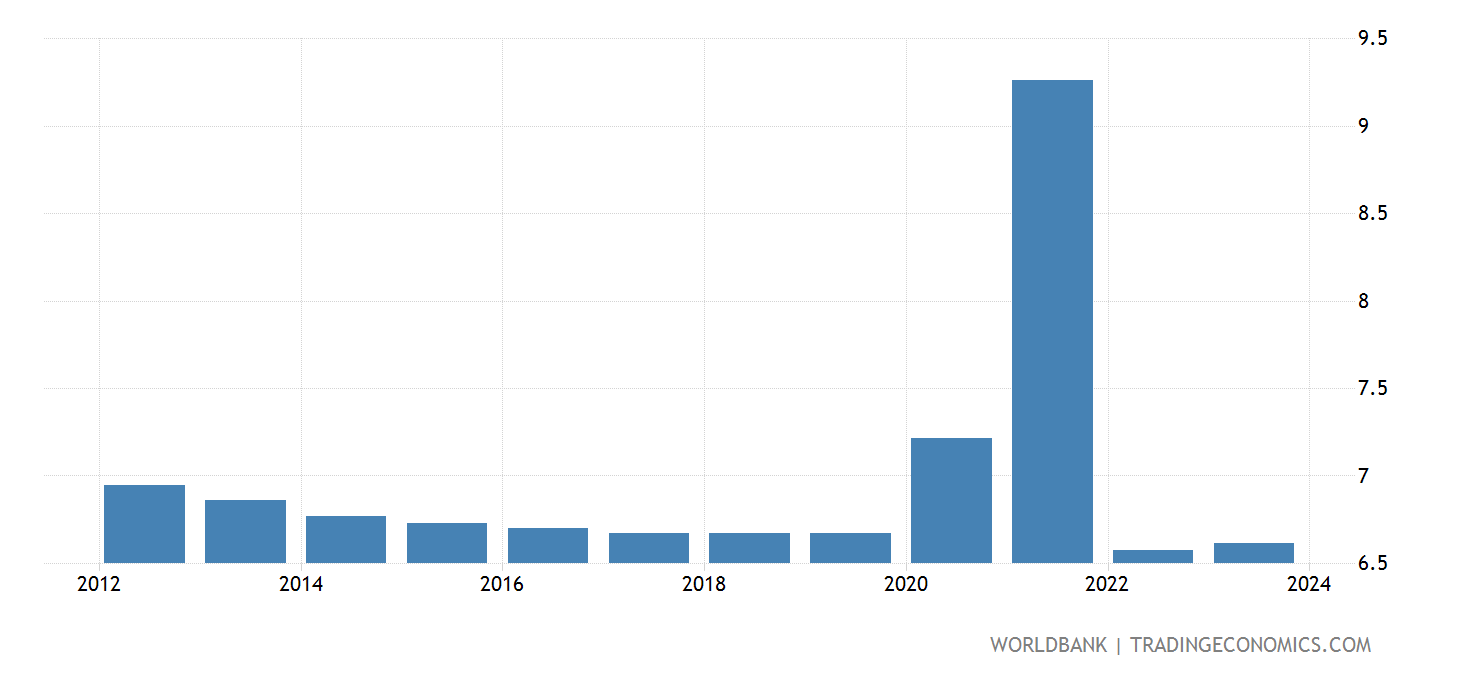The image size is (1460, 680).
Task: Click the bar immediately right of 2016 gridline
Action: point(548,545)
